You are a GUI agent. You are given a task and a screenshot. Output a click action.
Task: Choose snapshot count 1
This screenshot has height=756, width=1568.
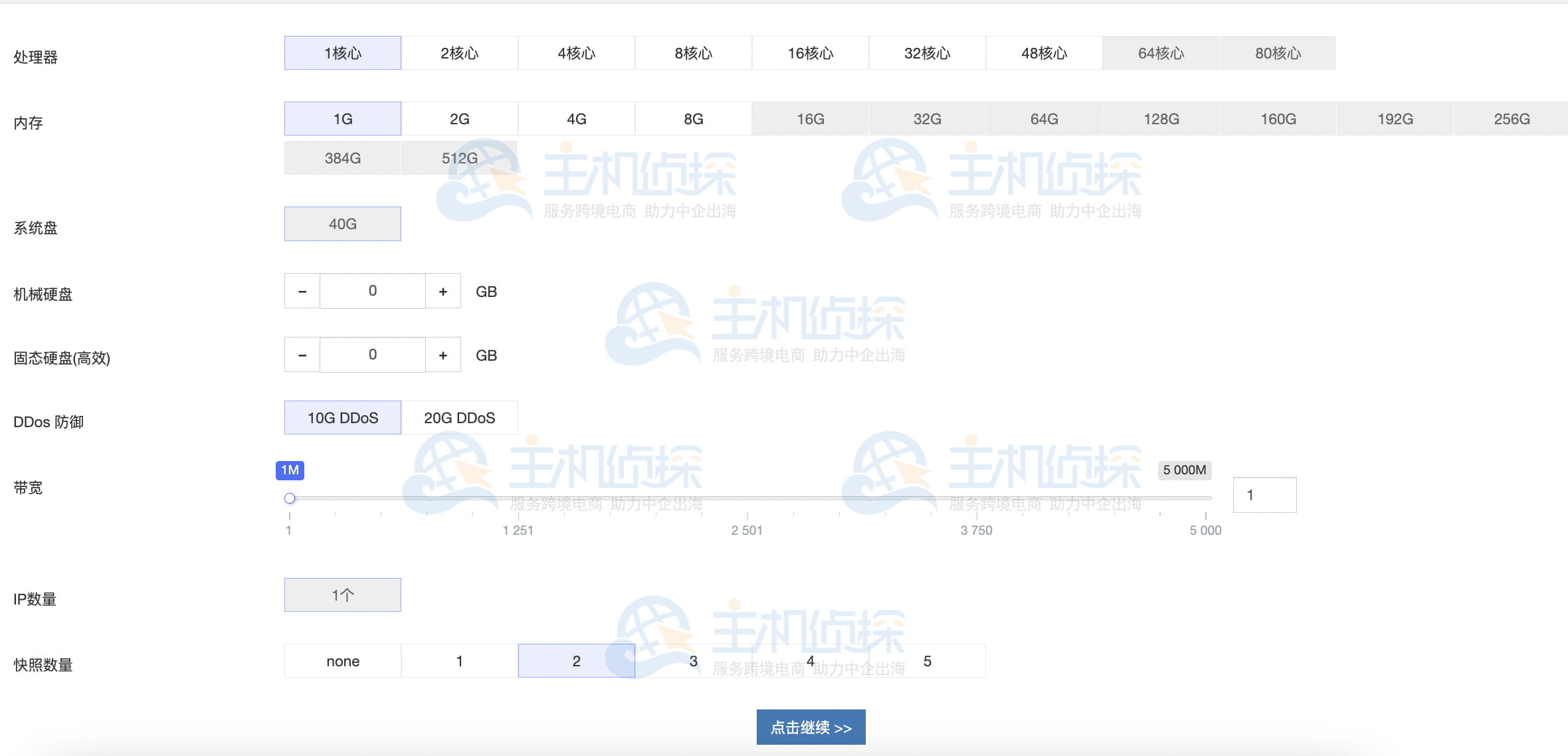pos(459,661)
